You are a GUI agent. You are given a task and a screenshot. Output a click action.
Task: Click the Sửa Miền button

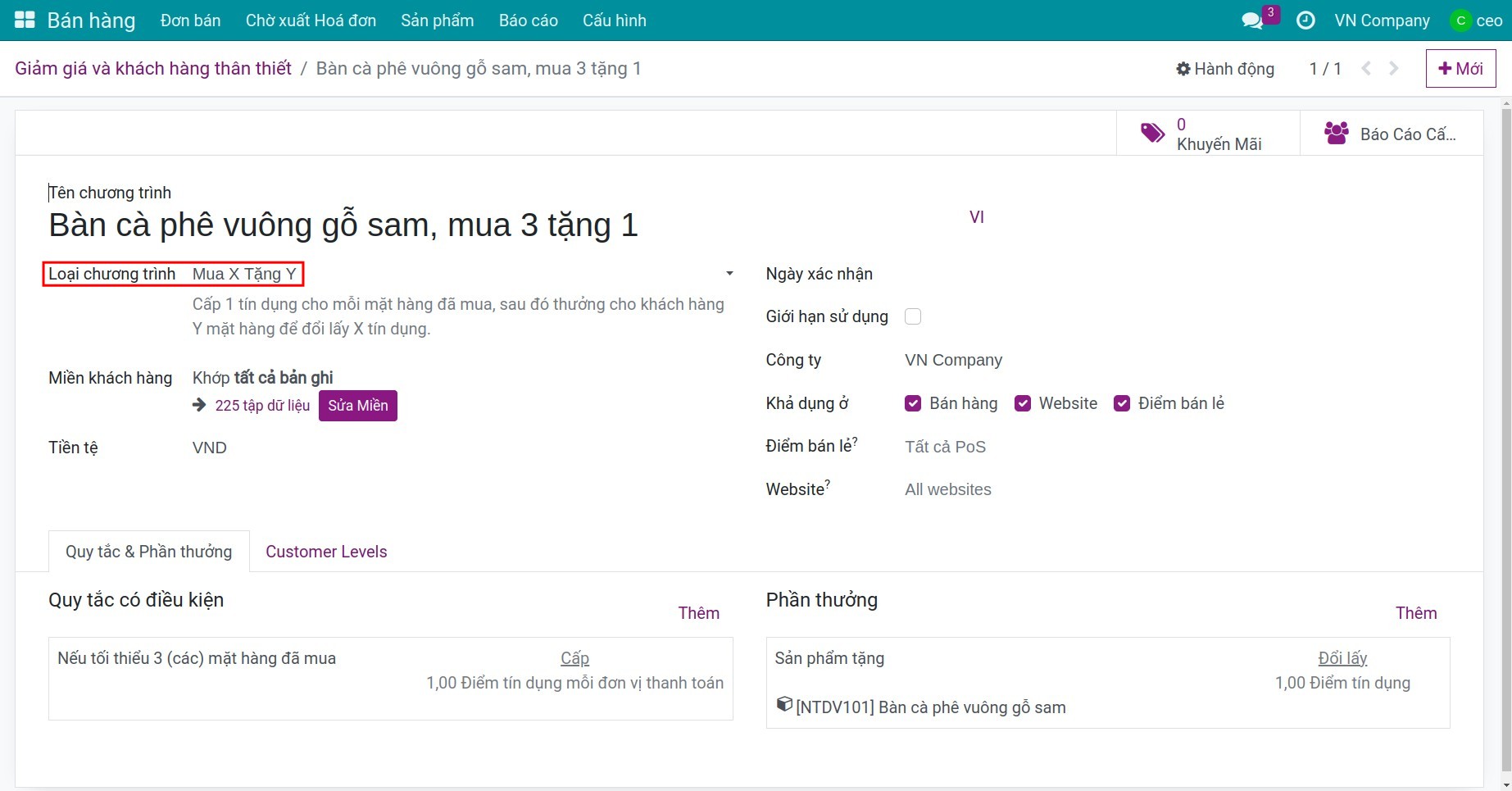pos(357,405)
